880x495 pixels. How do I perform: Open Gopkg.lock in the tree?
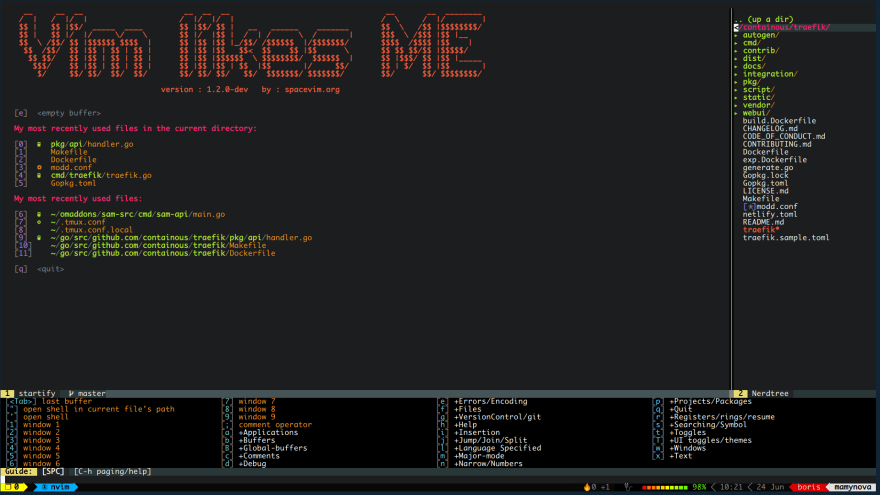766,176
